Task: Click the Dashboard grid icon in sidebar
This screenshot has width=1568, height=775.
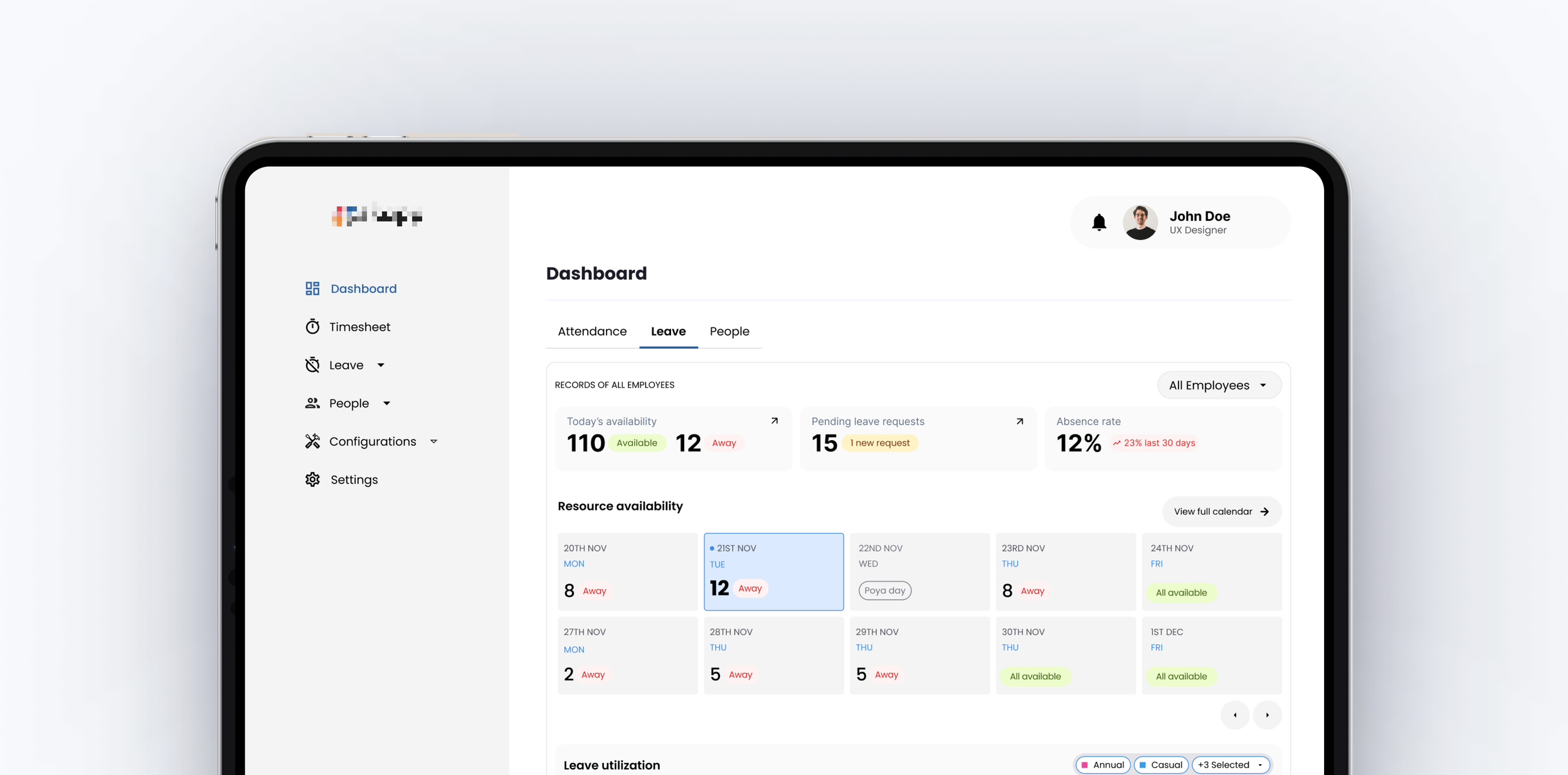Action: [312, 288]
